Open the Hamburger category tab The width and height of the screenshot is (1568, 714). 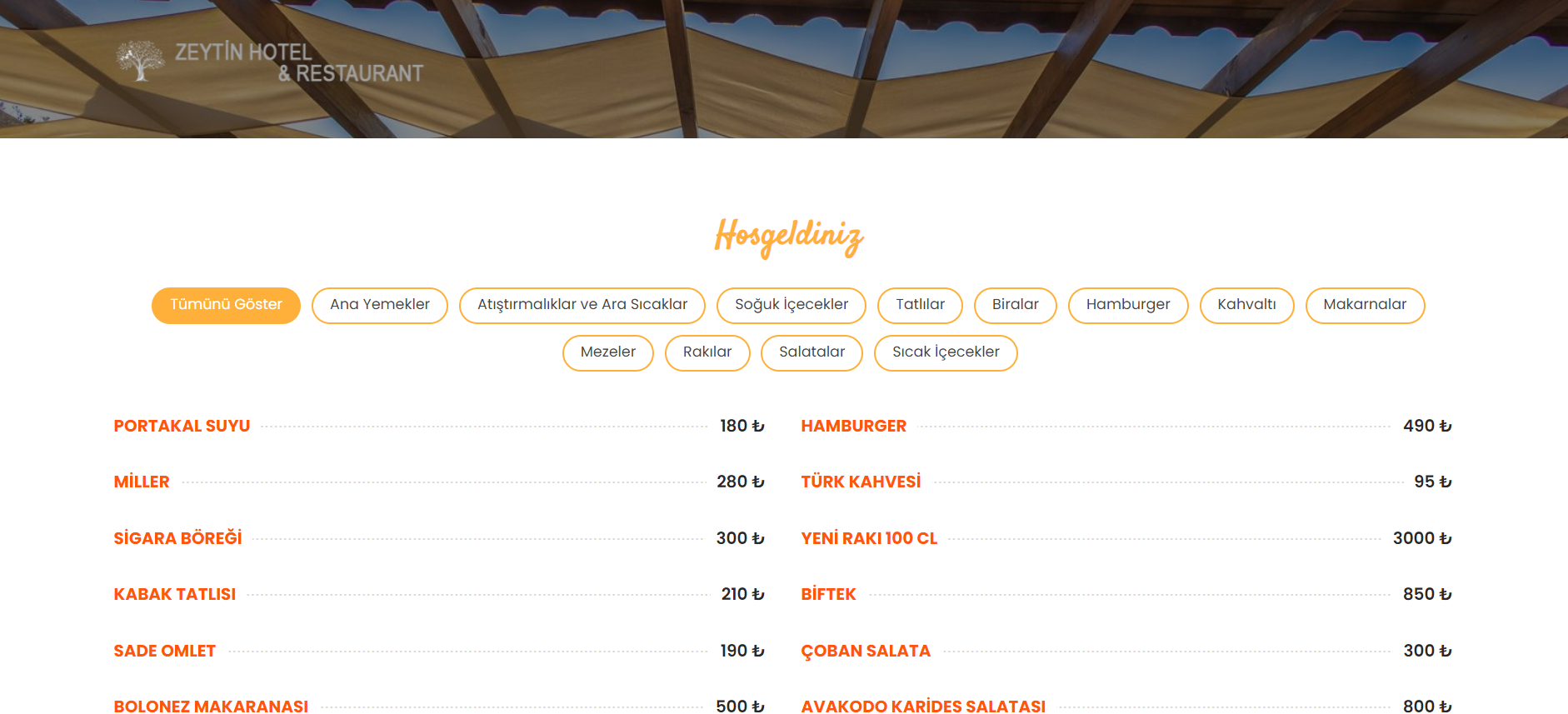pyautogui.click(x=1128, y=305)
